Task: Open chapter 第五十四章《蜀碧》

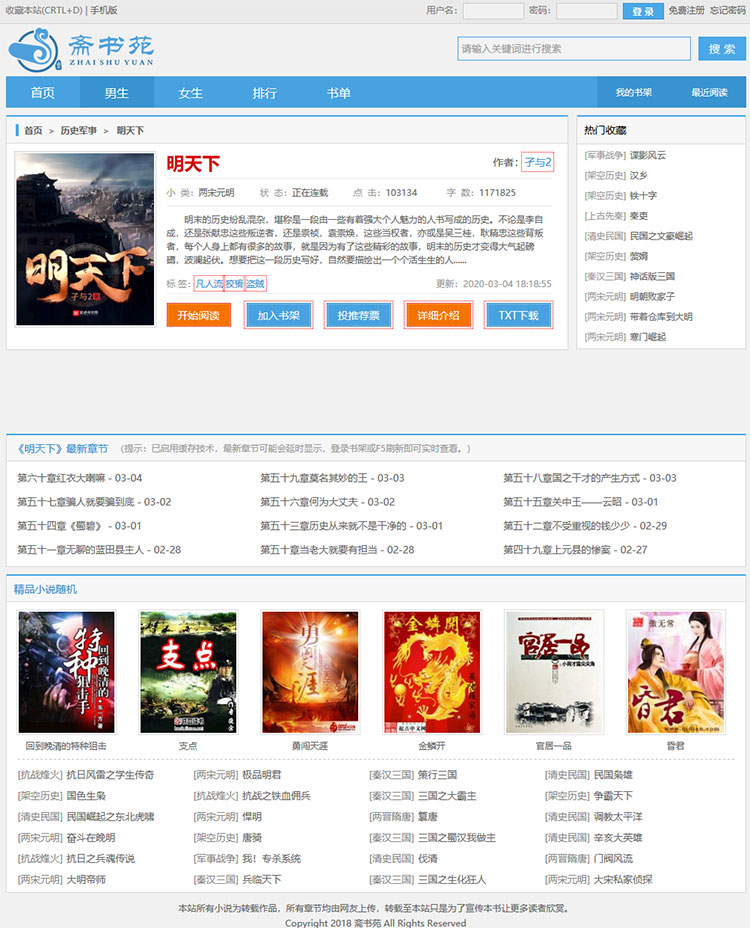Action: (x=60, y=526)
